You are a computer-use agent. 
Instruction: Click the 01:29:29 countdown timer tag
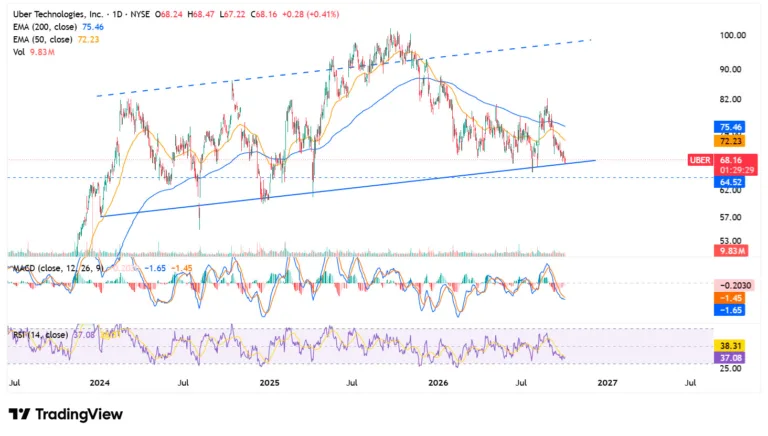(736, 170)
